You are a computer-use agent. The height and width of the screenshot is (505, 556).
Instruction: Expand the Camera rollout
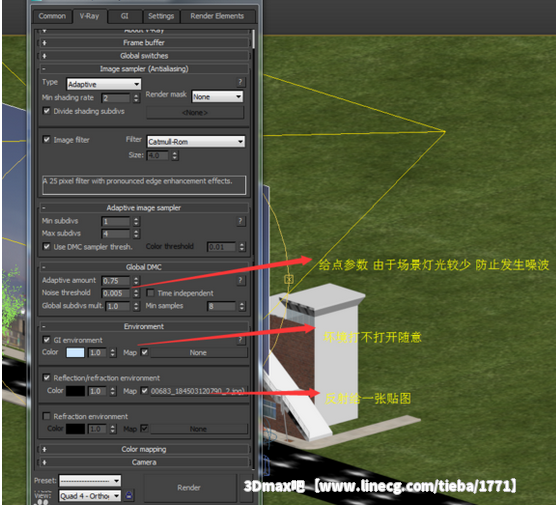click(x=144, y=462)
